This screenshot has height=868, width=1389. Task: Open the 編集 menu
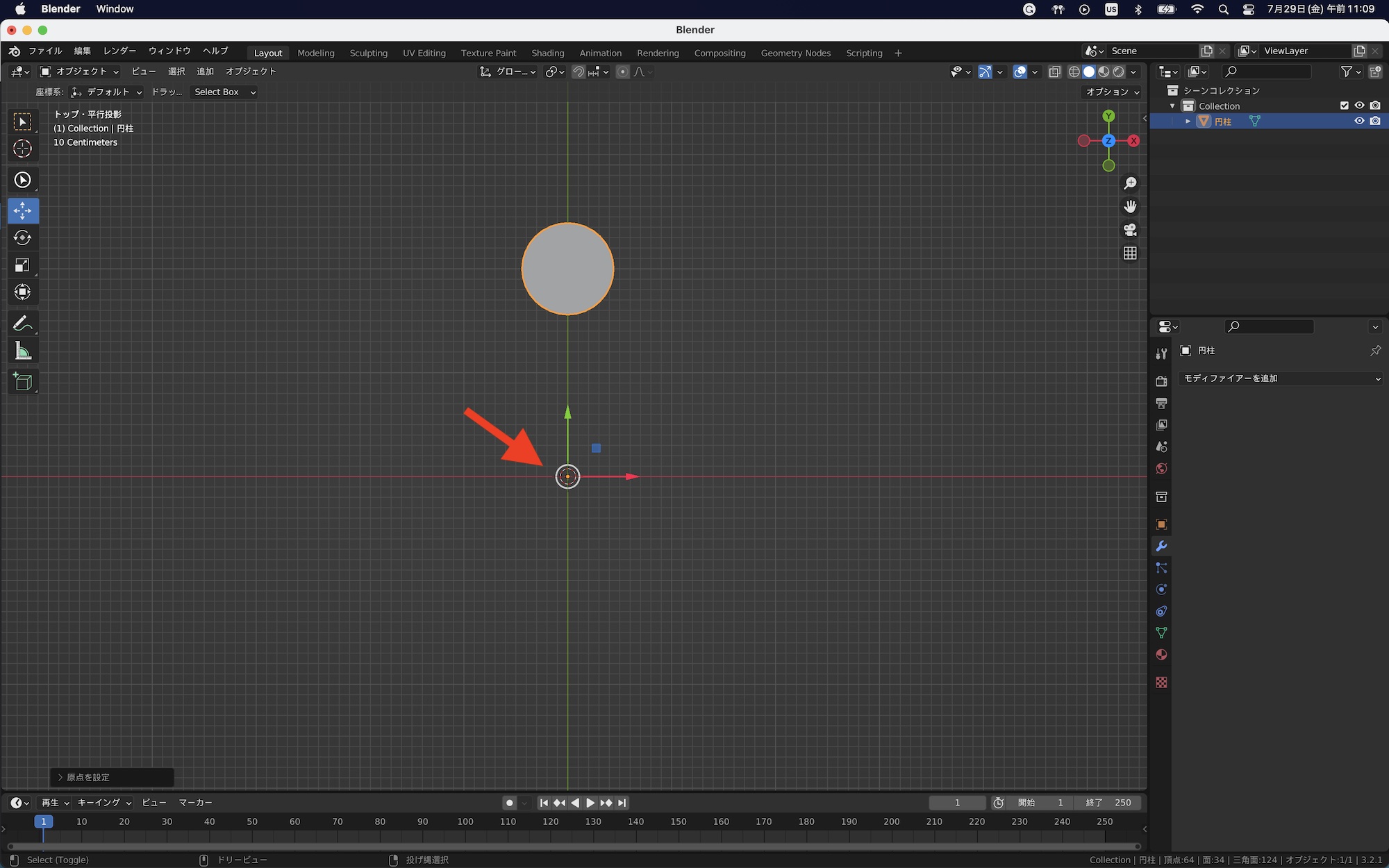point(82,51)
